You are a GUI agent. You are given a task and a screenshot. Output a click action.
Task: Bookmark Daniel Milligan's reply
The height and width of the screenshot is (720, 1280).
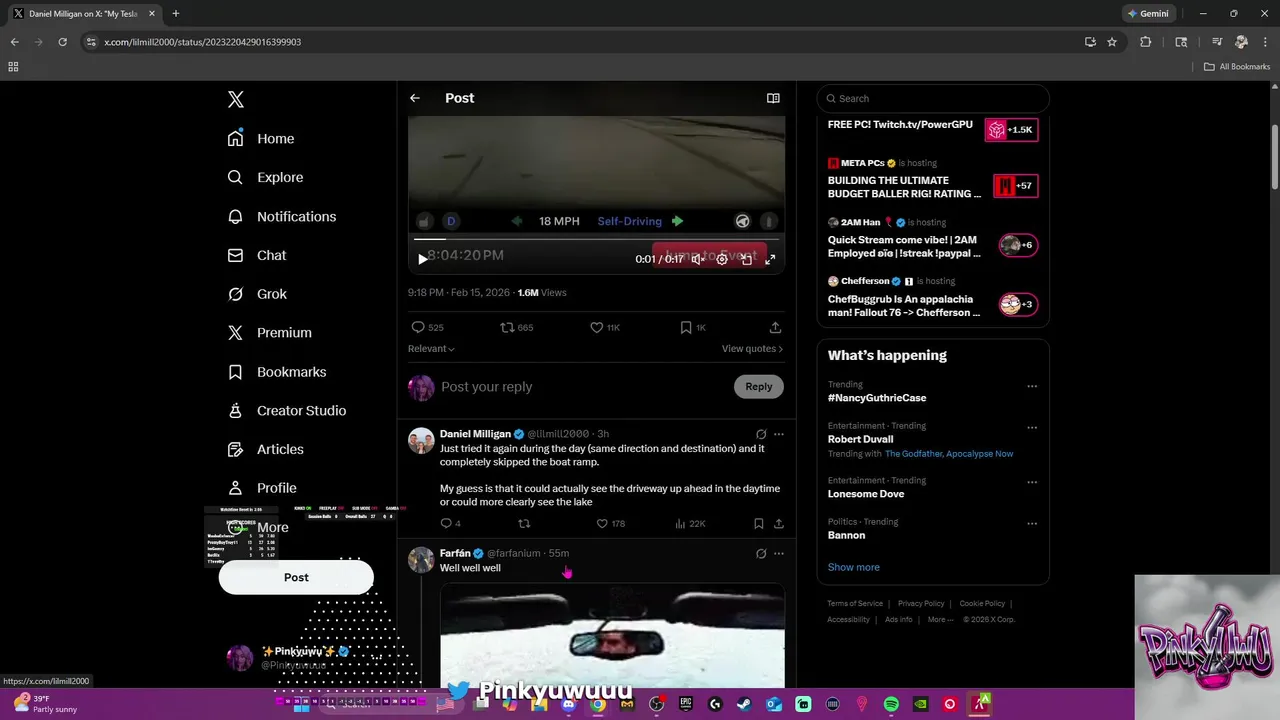coord(759,523)
